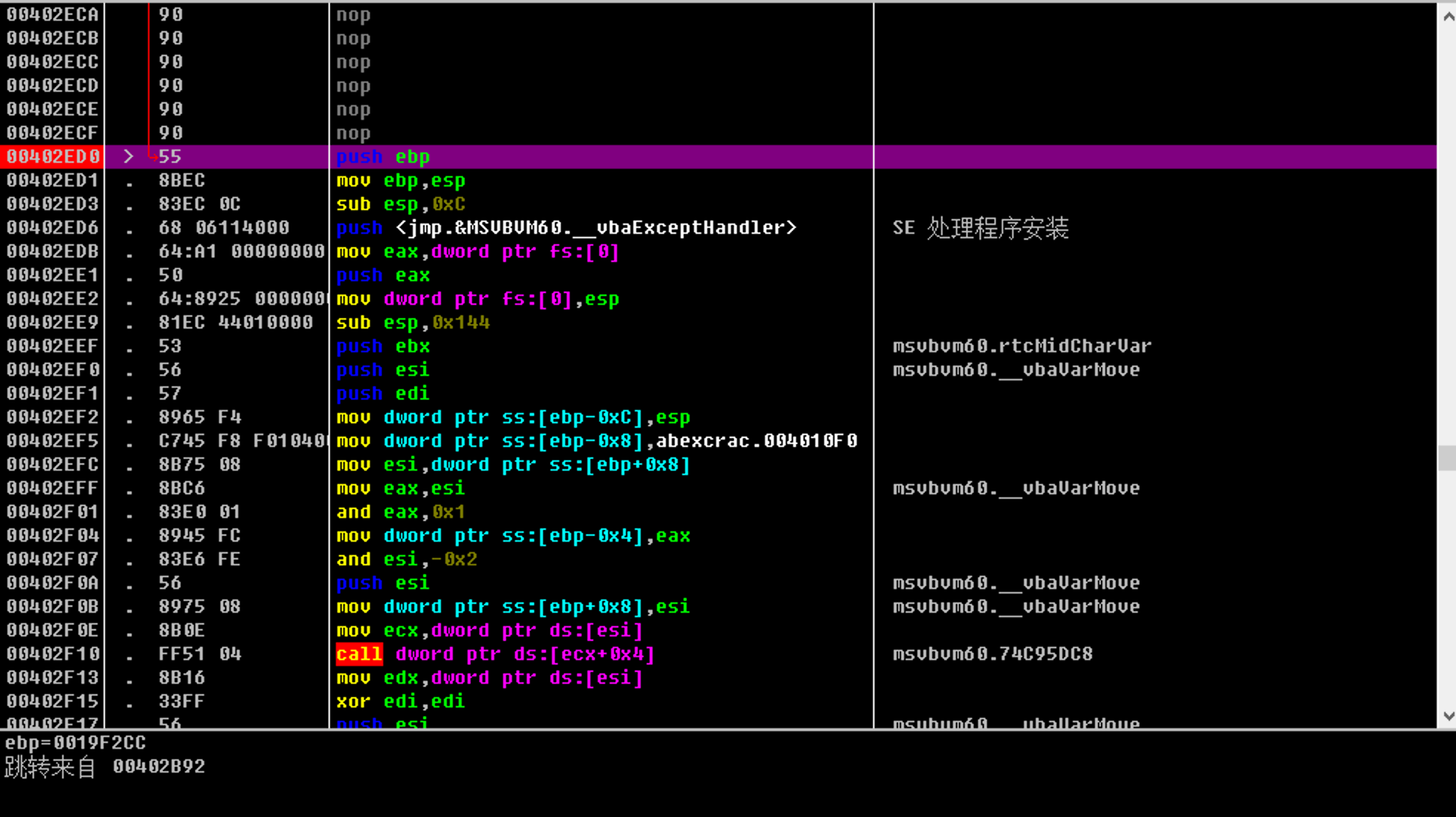This screenshot has width=1456, height=817.
Task: Select instruction referencing abexcrac.004010F0
Action: (596, 441)
